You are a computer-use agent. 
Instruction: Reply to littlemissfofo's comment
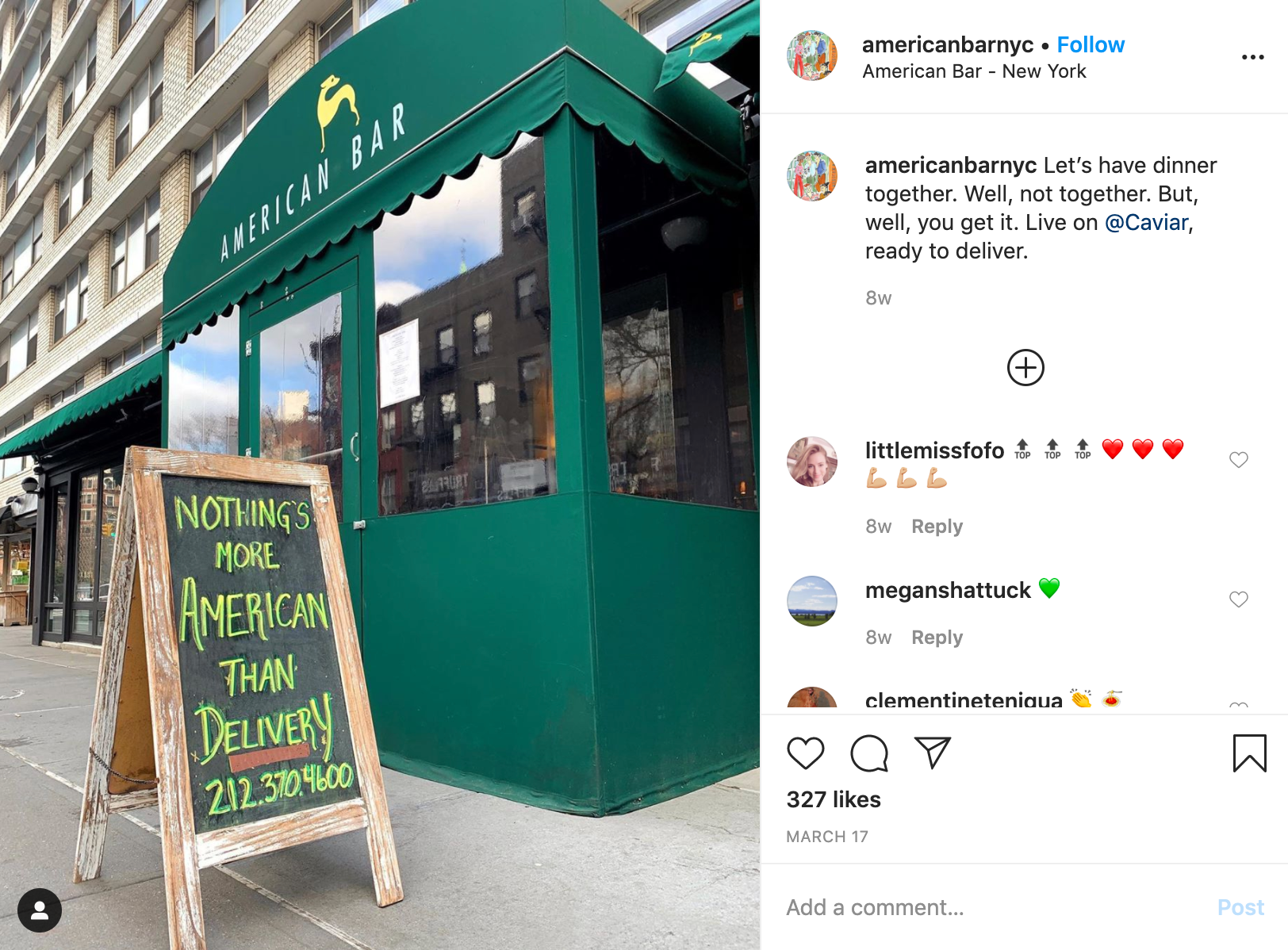(937, 527)
